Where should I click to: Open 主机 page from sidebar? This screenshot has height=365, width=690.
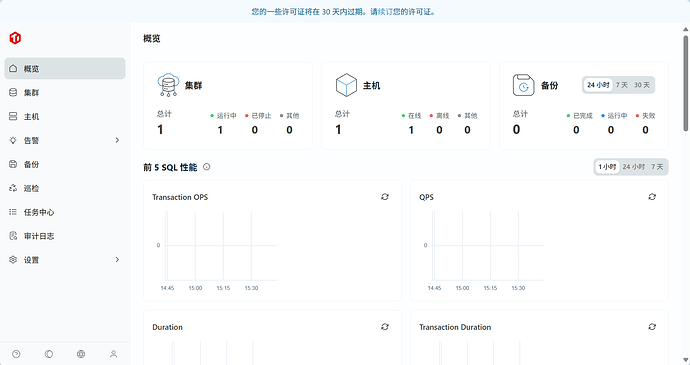tap(65, 116)
